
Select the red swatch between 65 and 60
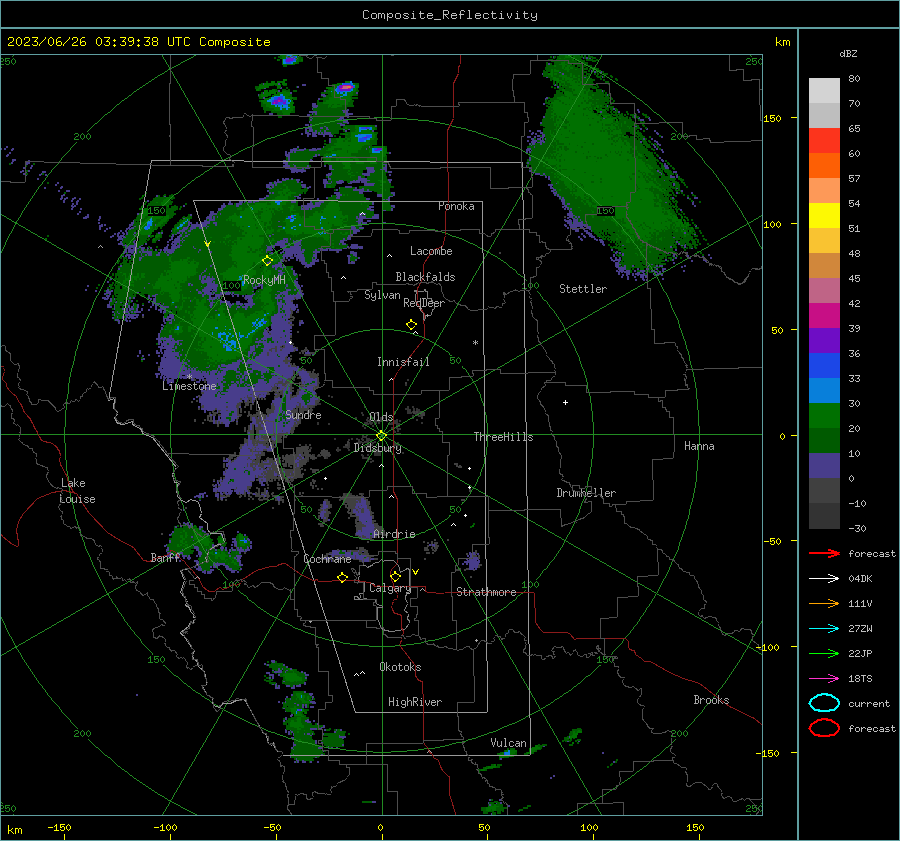pos(824,140)
